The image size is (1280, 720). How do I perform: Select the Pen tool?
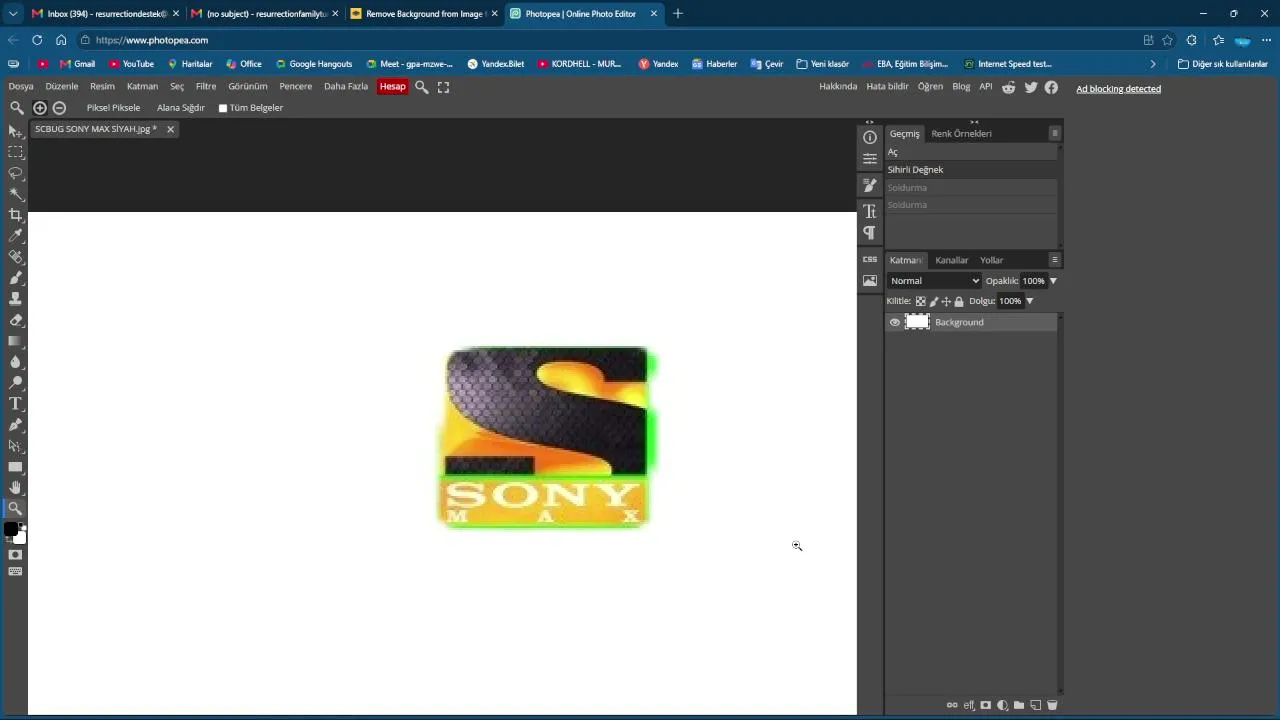click(x=15, y=425)
